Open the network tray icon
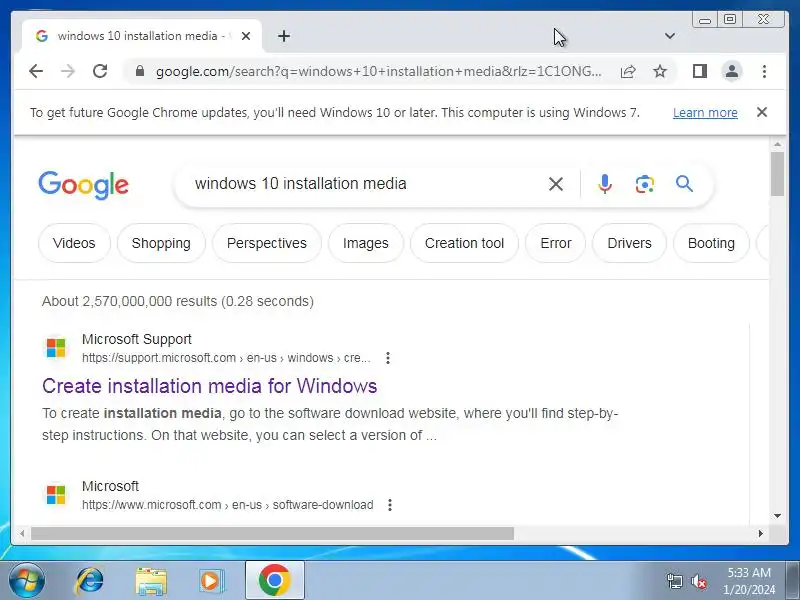This screenshot has width=800, height=600. click(674, 581)
